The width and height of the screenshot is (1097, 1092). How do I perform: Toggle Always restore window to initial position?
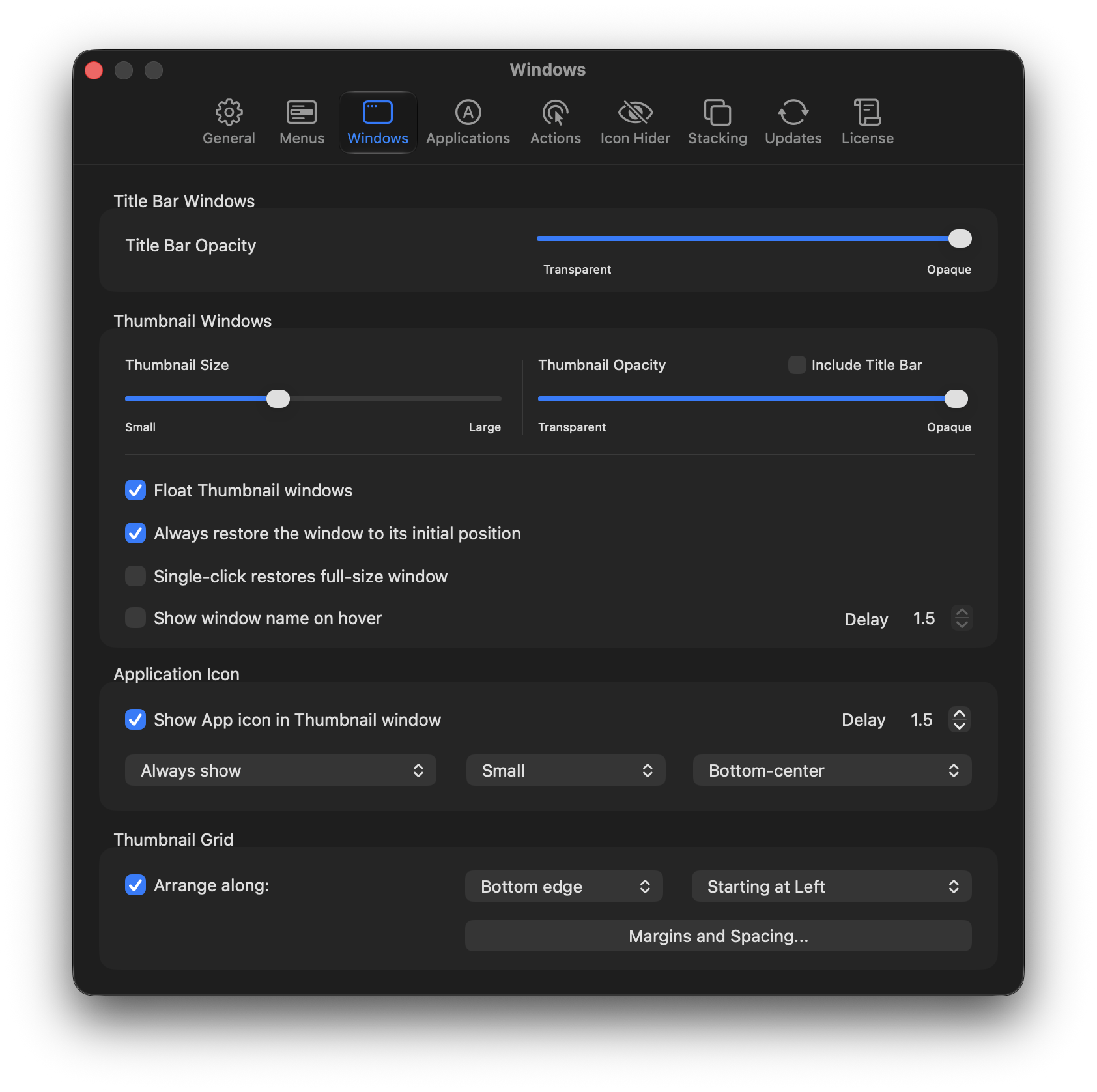click(135, 533)
